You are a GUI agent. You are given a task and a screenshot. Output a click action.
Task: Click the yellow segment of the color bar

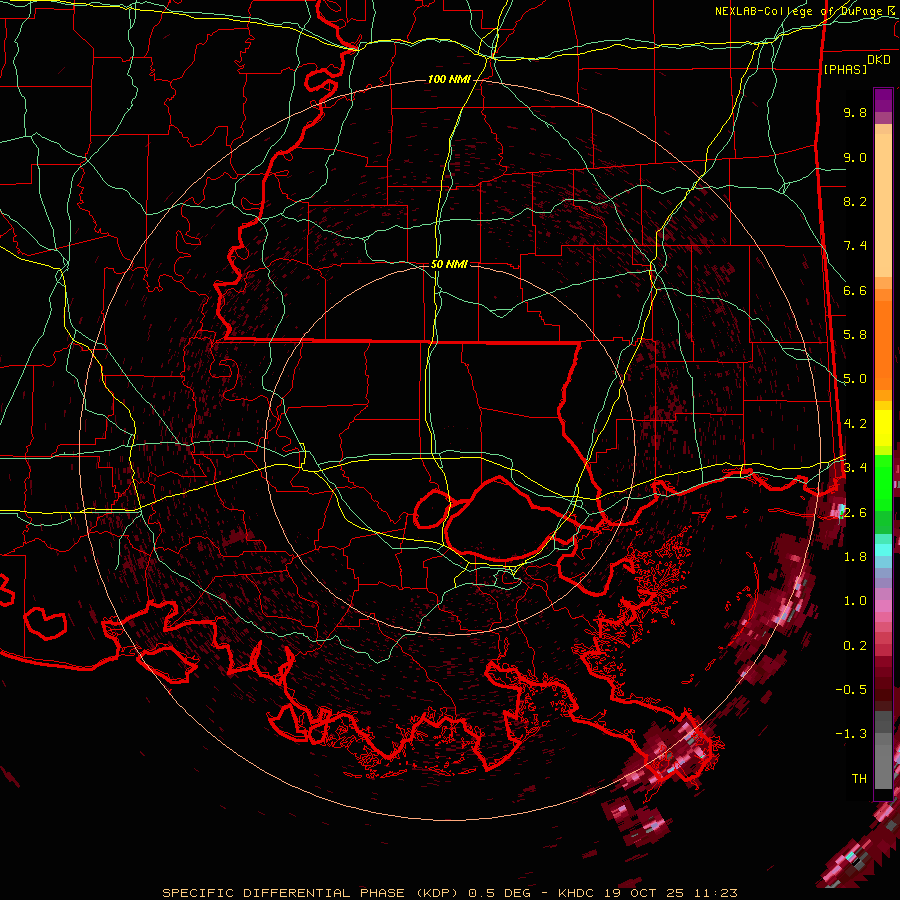(x=883, y=428)
